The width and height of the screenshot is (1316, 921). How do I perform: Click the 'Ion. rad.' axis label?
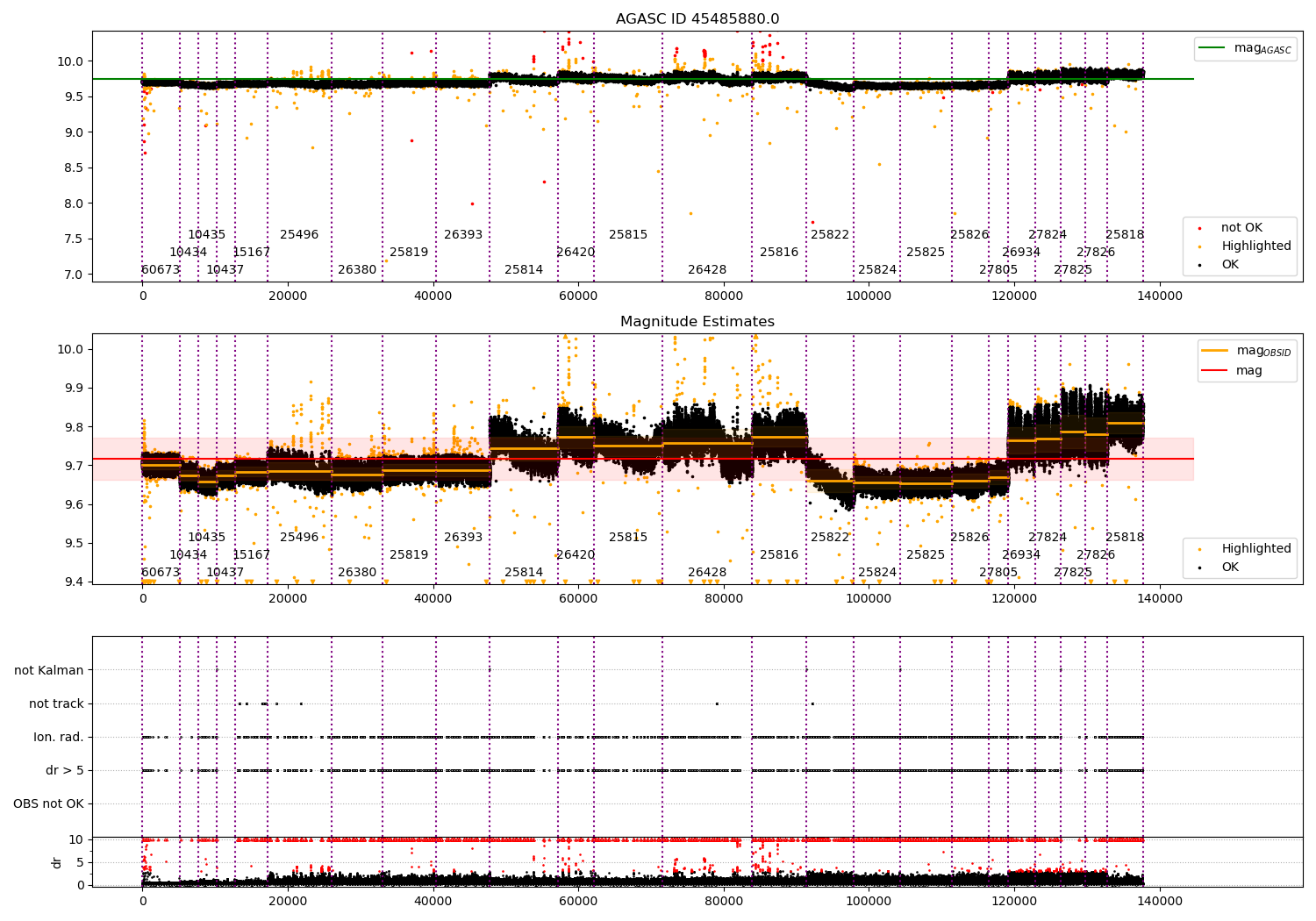click(x=59, y=737)
